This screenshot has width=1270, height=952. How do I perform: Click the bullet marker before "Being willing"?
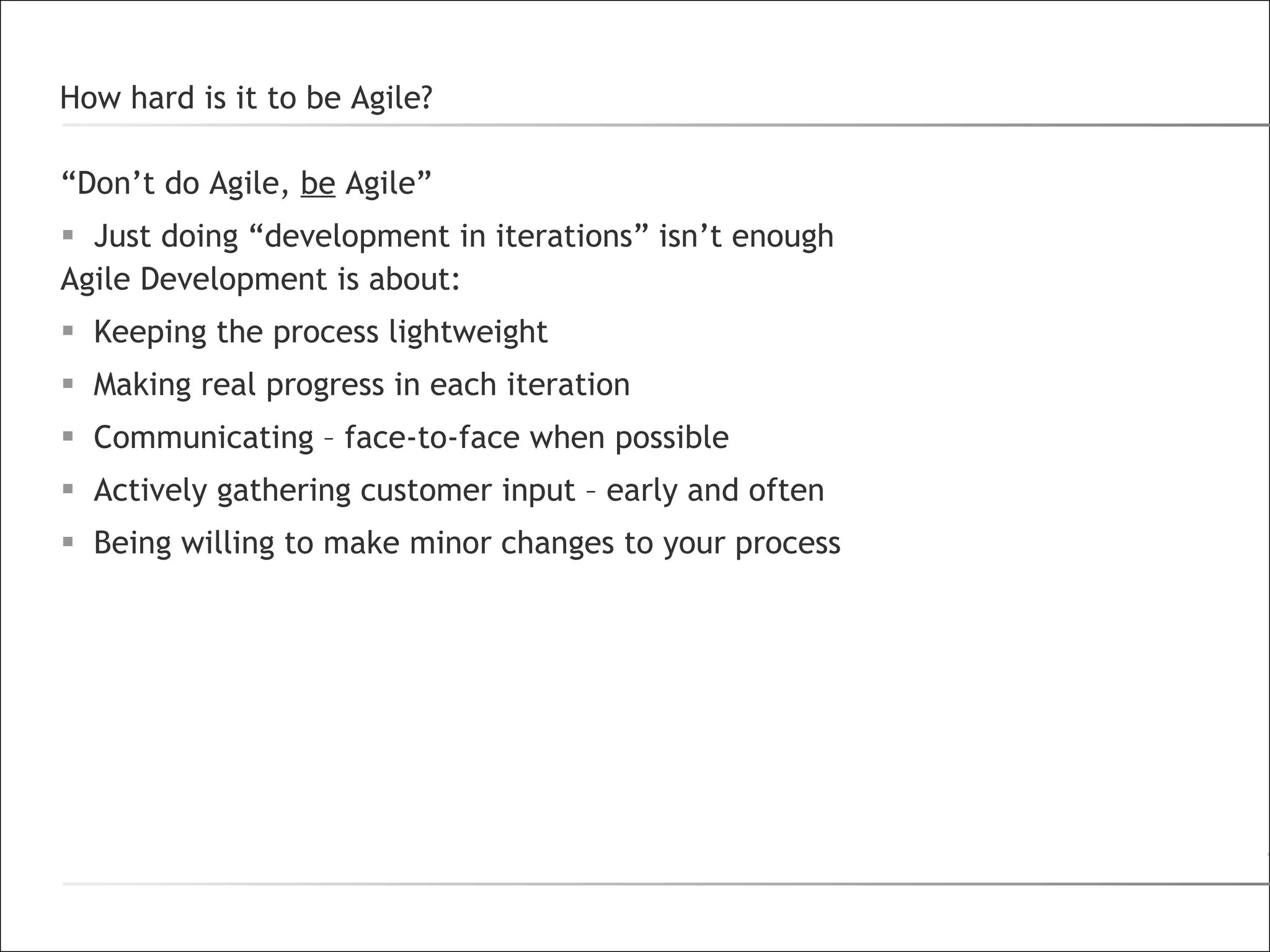[x=68, y=541]
